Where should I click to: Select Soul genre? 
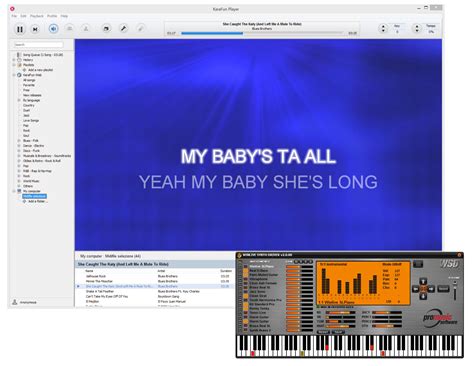pos(26,136)
